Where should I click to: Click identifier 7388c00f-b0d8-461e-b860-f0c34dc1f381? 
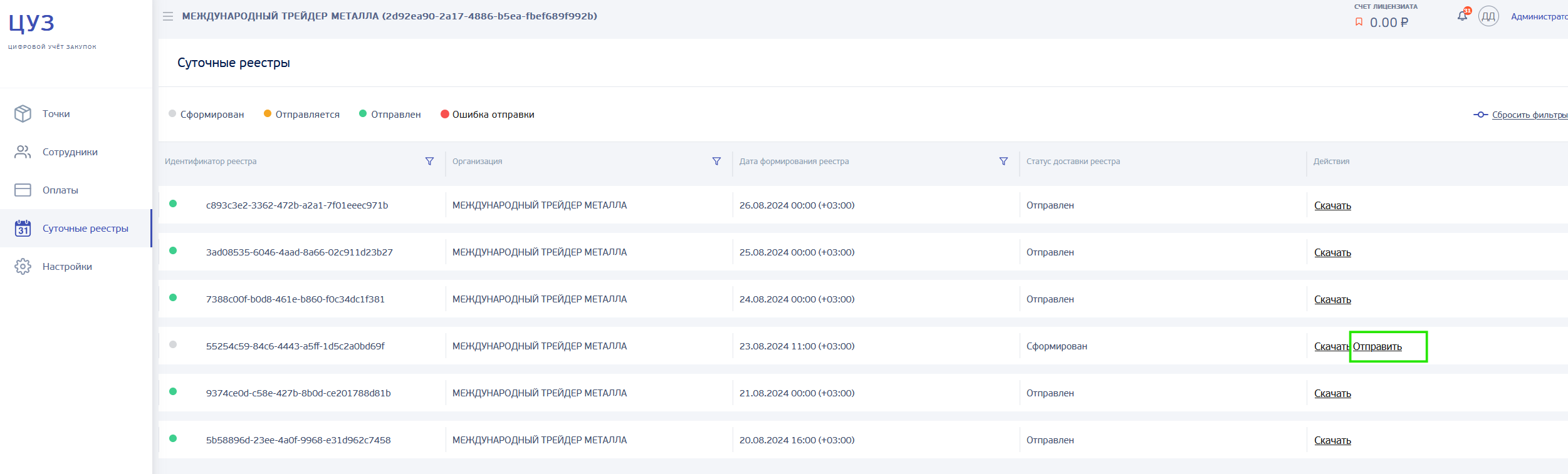coord(295,299)
